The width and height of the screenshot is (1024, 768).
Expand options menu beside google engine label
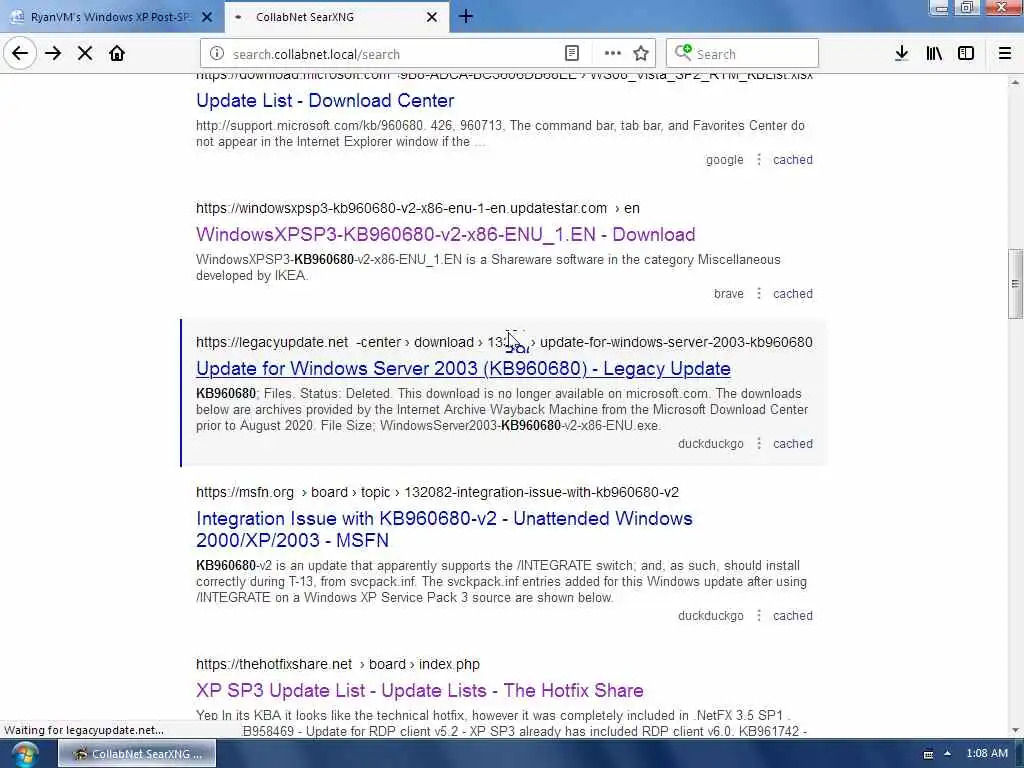click(759, 159)
